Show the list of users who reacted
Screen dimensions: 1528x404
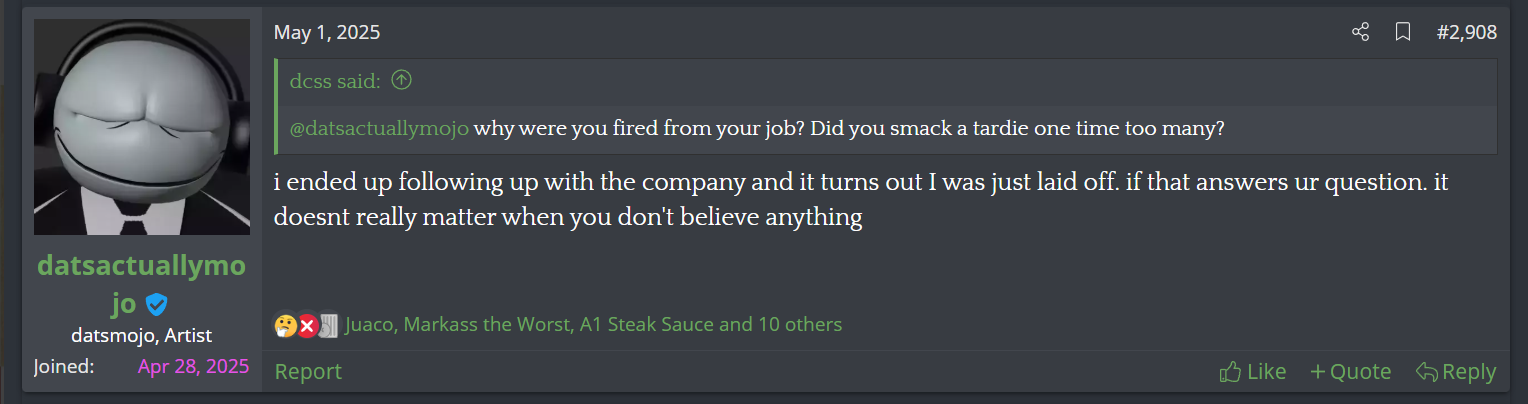[593, 325]
